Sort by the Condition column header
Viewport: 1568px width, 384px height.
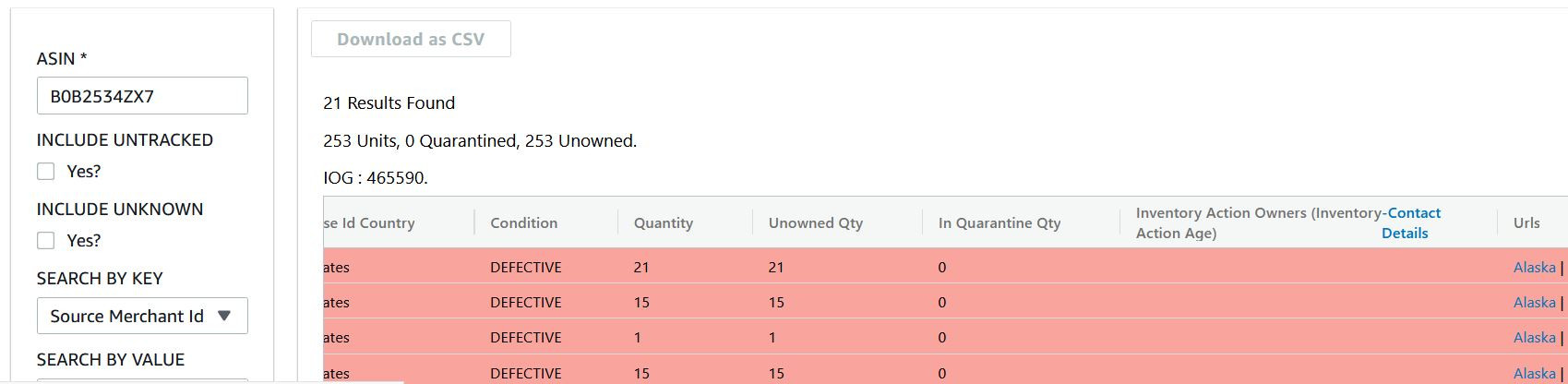(x=523, y=222)
